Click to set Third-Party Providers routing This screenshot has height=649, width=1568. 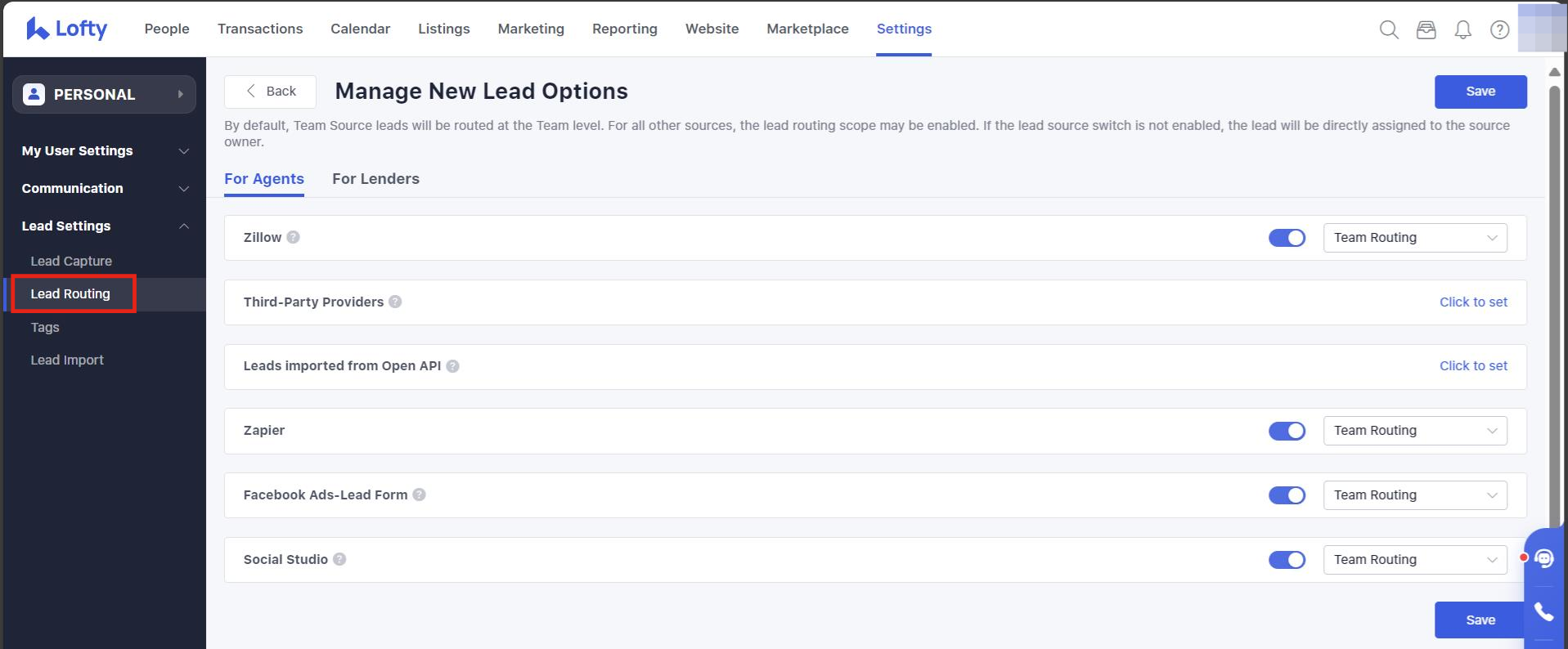coord(1472,302)
